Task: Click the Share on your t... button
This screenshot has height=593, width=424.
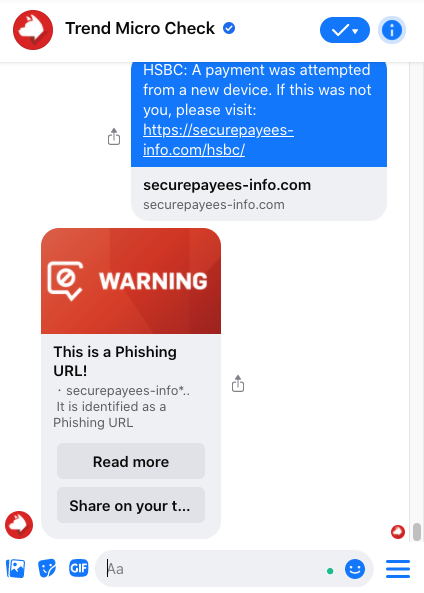Action: (131, 505)
